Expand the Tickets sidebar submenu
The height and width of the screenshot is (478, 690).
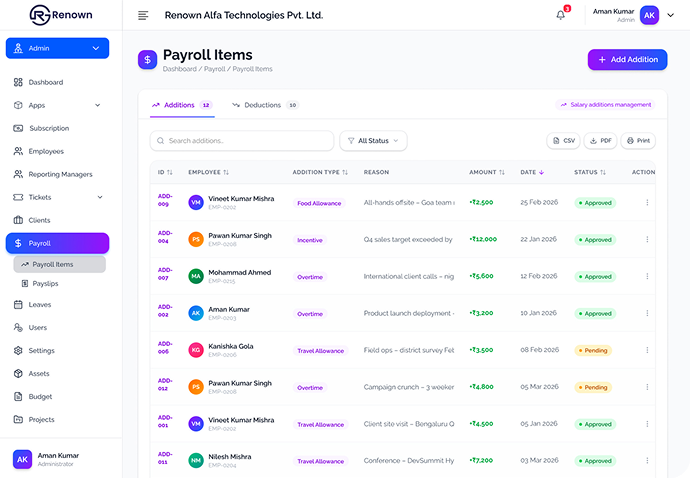[x=99, y=197]
